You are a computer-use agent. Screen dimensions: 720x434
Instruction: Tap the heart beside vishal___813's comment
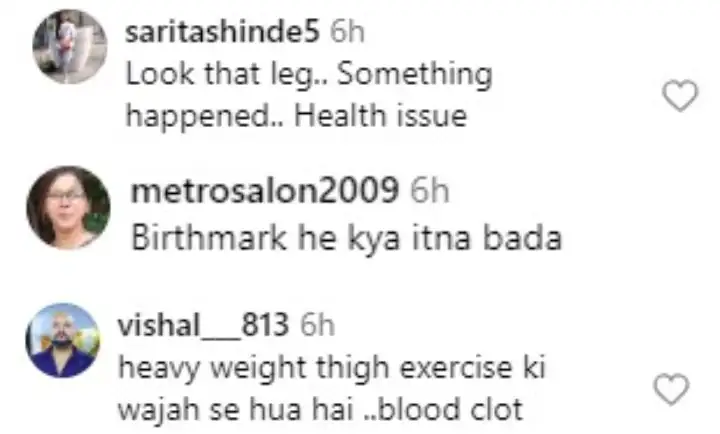(x=671, y=389)
